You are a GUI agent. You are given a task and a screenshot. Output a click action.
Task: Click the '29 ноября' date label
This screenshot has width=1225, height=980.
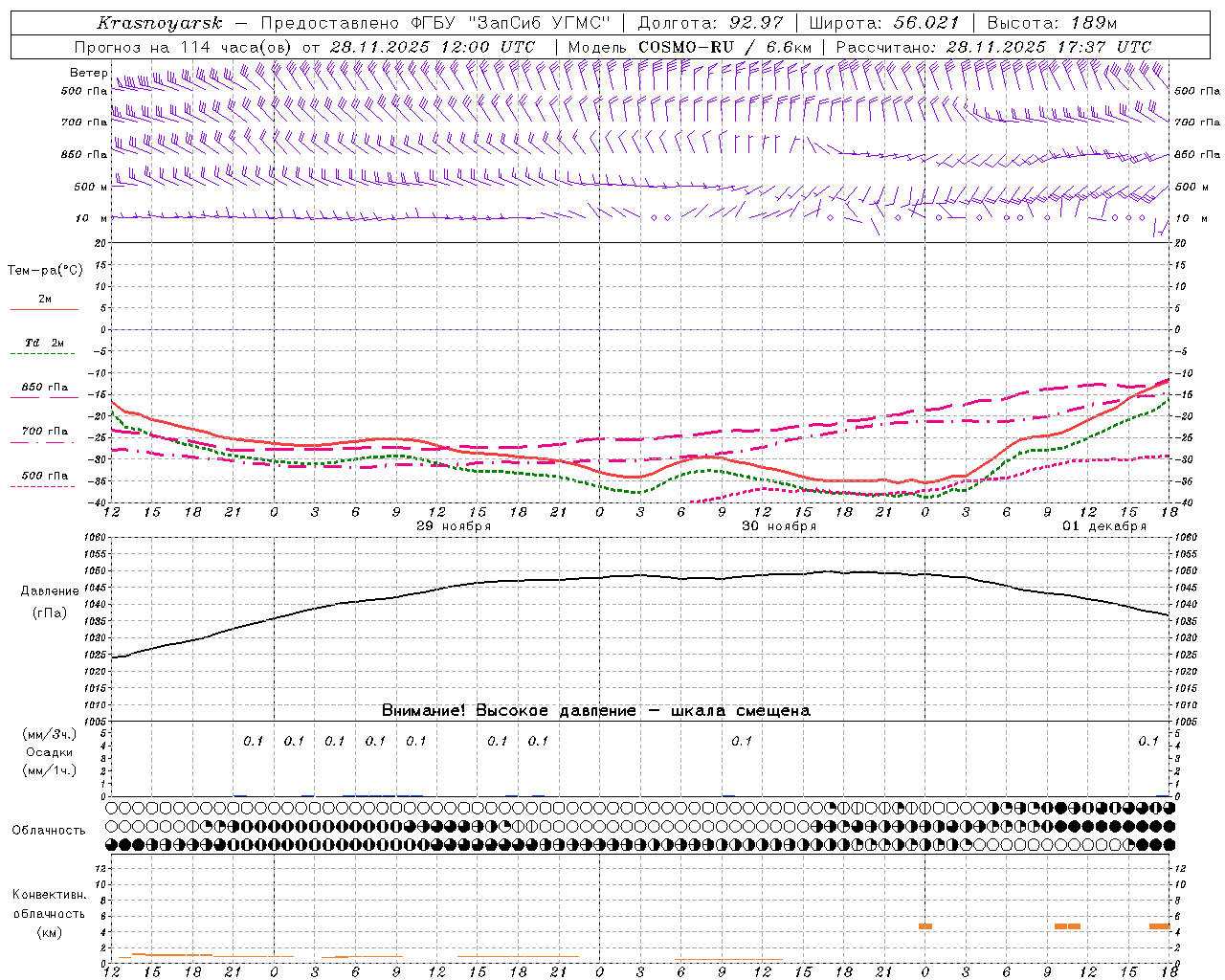(x=454, y=526)
